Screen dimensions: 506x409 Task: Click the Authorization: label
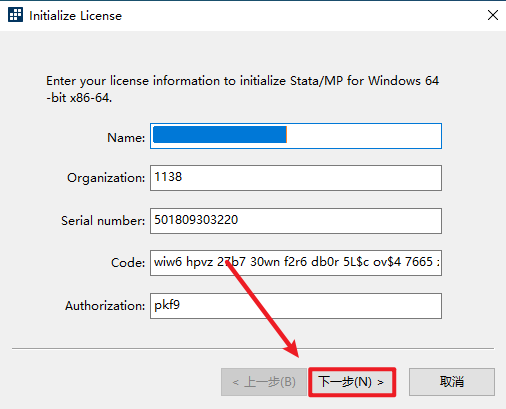point(105,306)
